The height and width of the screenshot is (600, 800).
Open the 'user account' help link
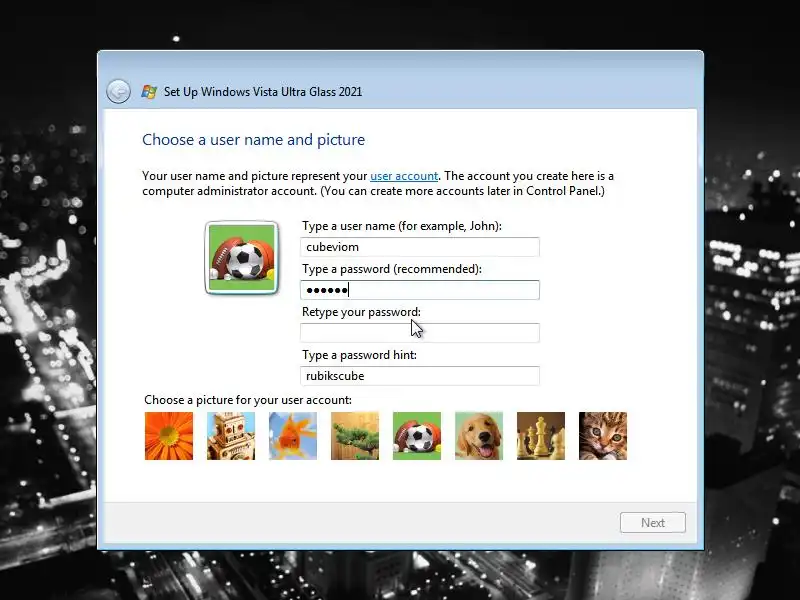(x=404, y=176)
